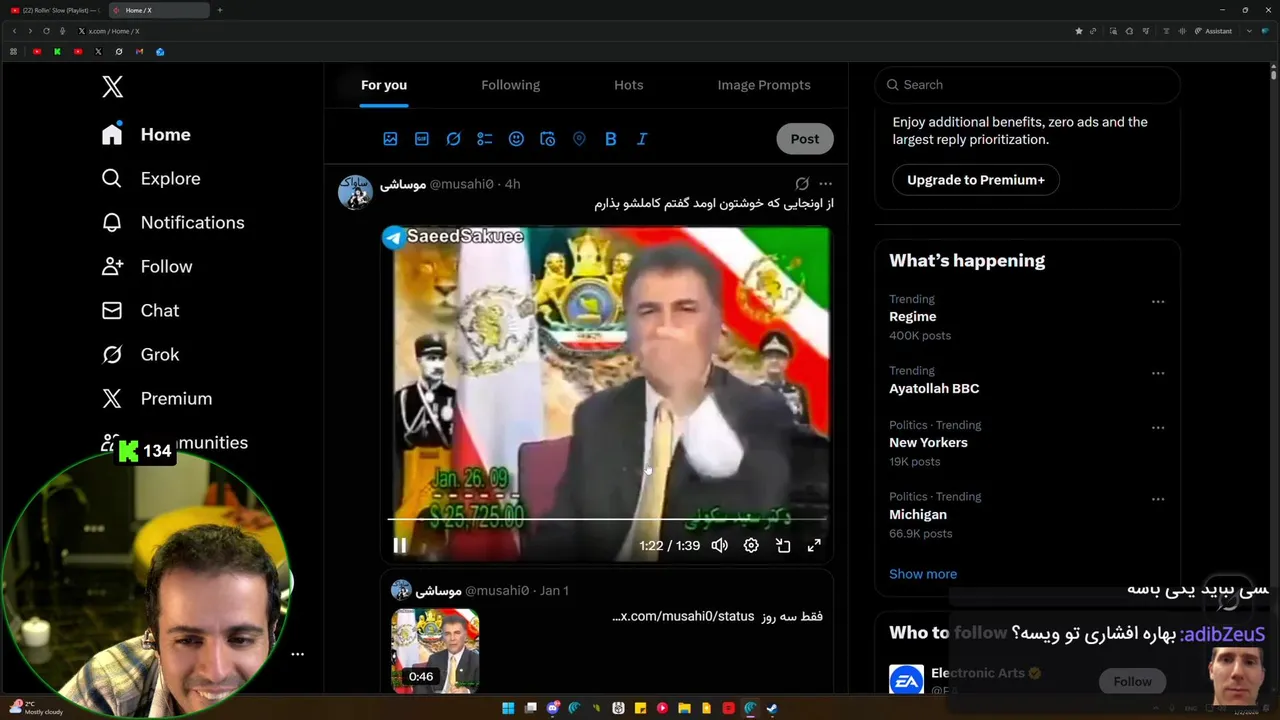Toggle italic text in composer
The image size is (1280, 720).
642,139
